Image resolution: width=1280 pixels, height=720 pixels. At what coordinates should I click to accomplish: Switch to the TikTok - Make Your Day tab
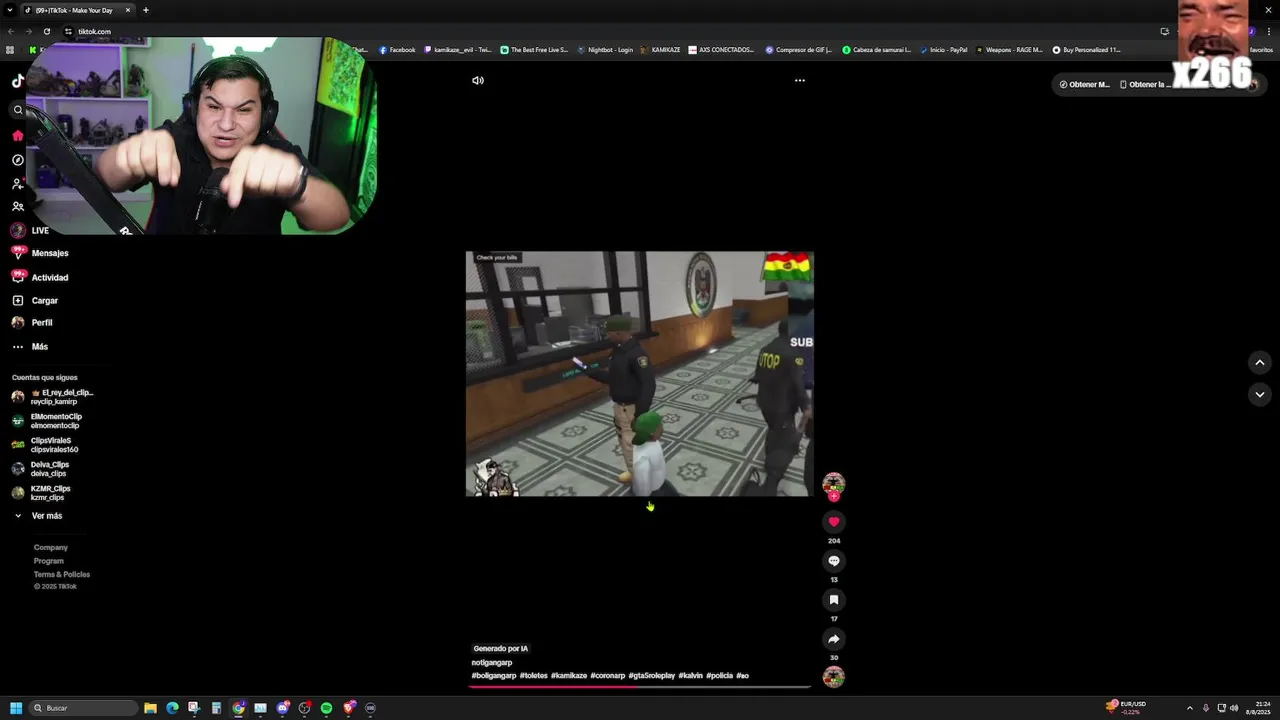click(x=78, y=10)
